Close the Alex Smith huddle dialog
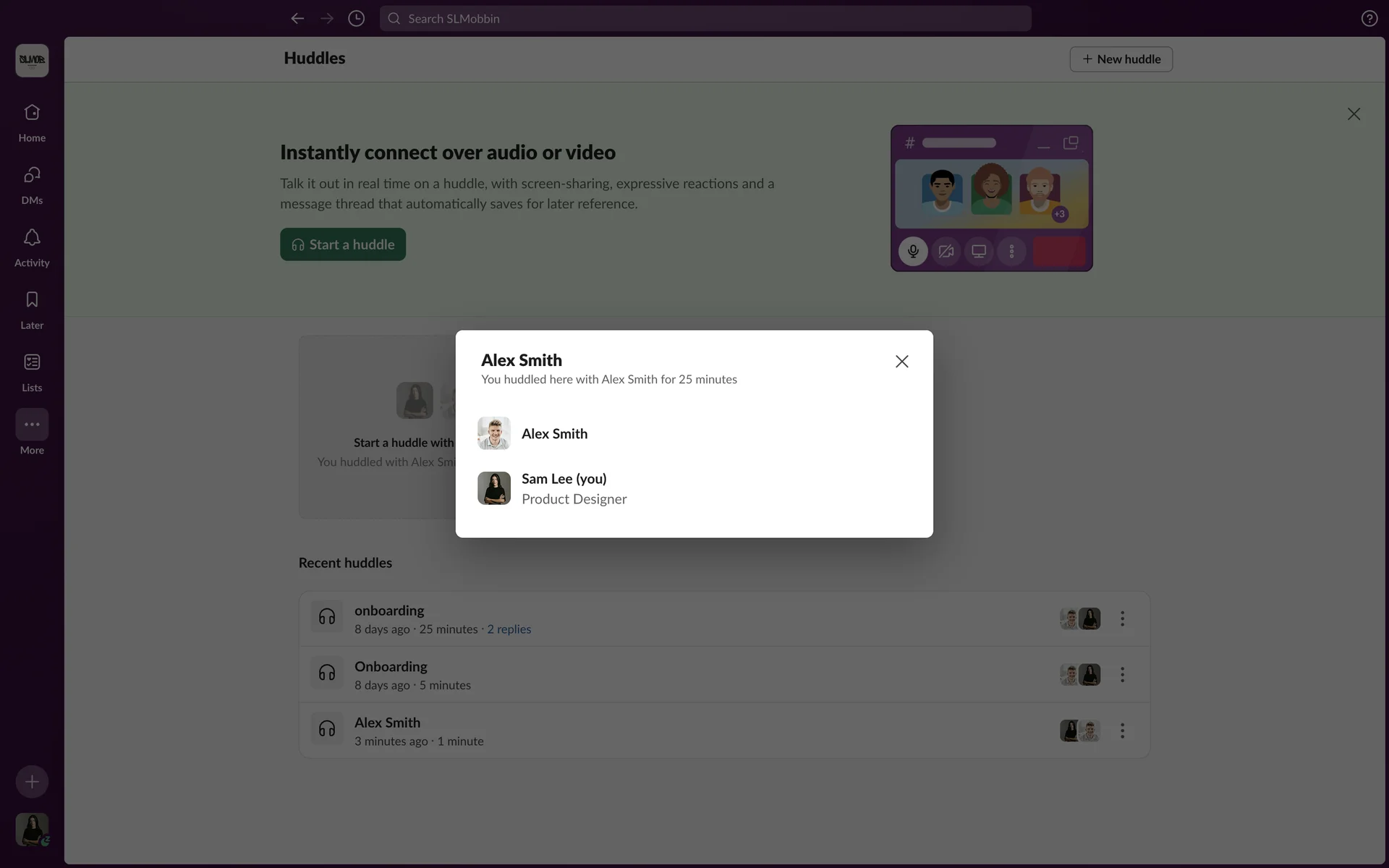1389x868 pixels. 901,362
